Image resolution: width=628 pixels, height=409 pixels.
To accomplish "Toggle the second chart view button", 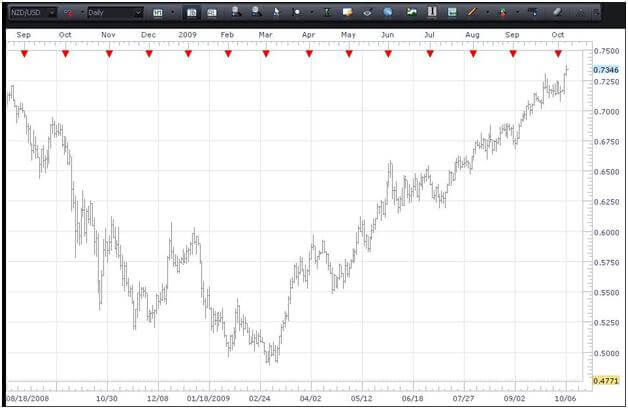I will tap(212, 12).
